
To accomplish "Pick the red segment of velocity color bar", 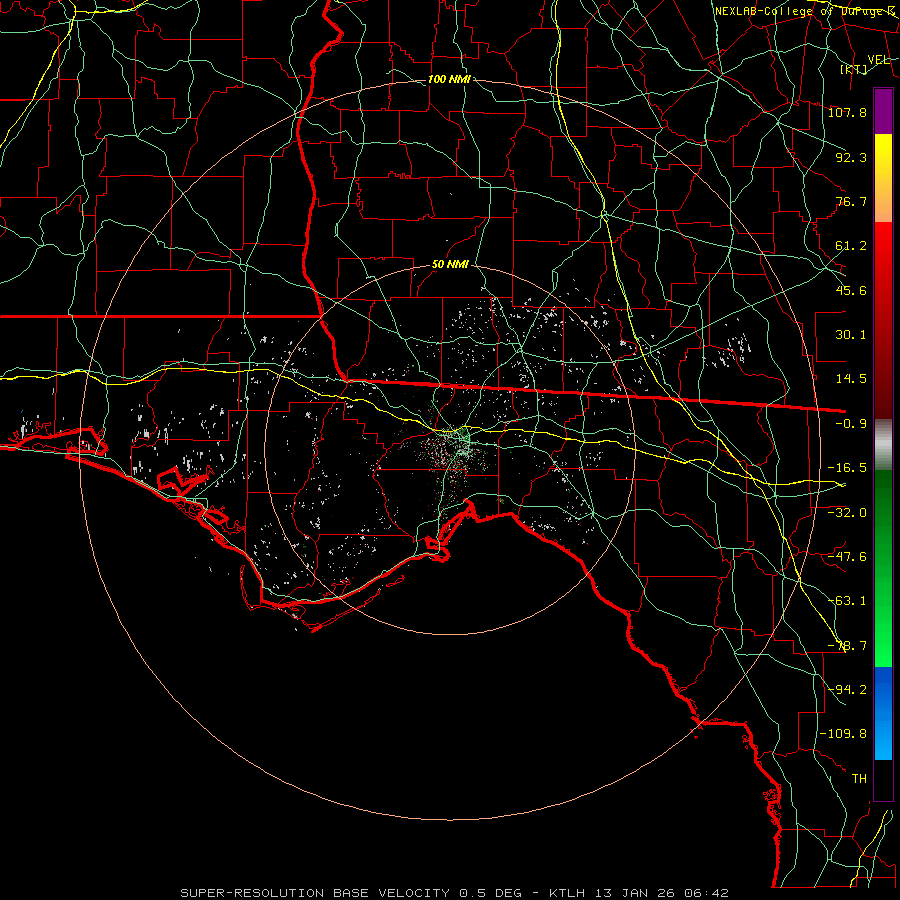I will coord(883,320).
